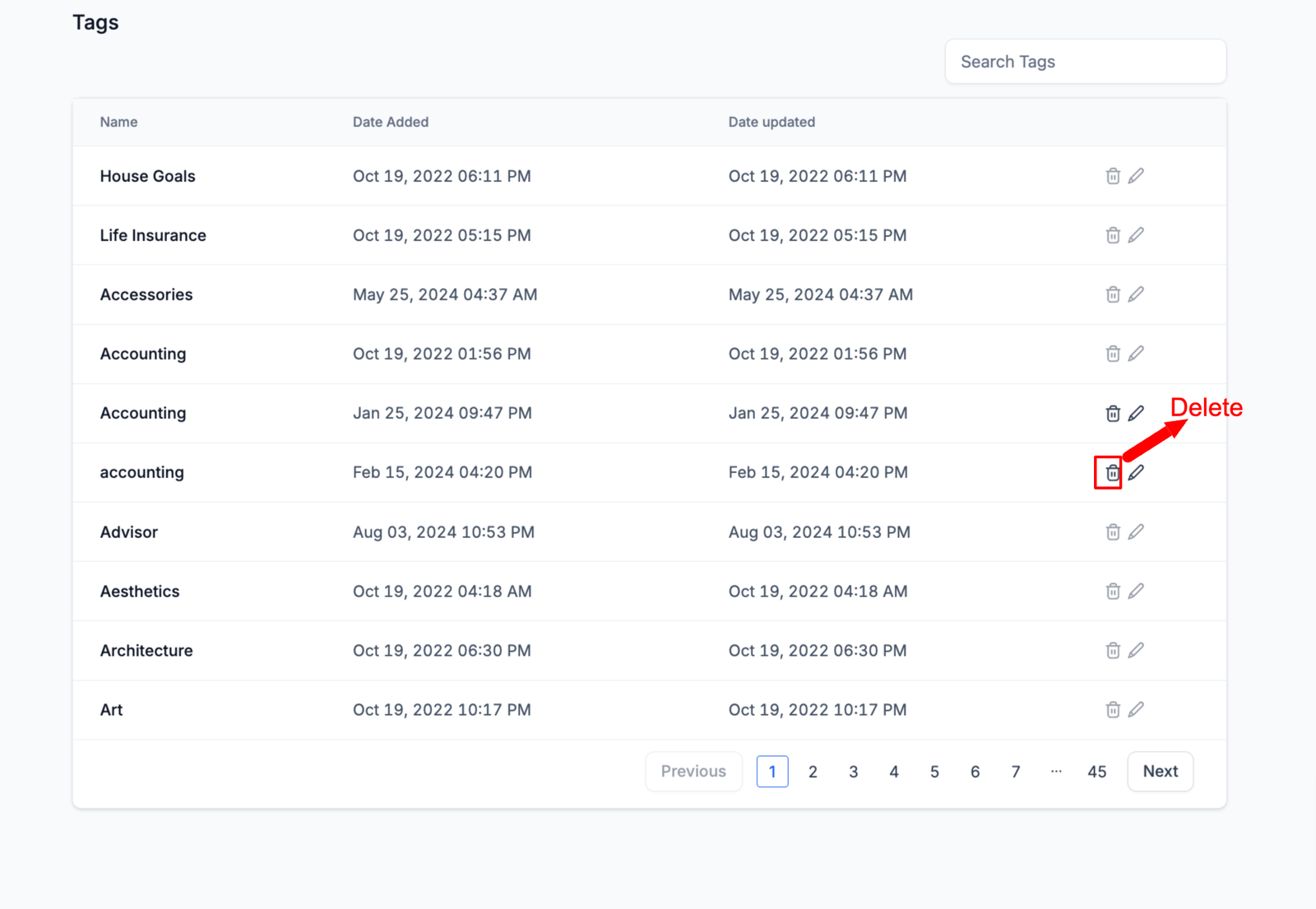Edit the Architecture tag

(1136, 651)
